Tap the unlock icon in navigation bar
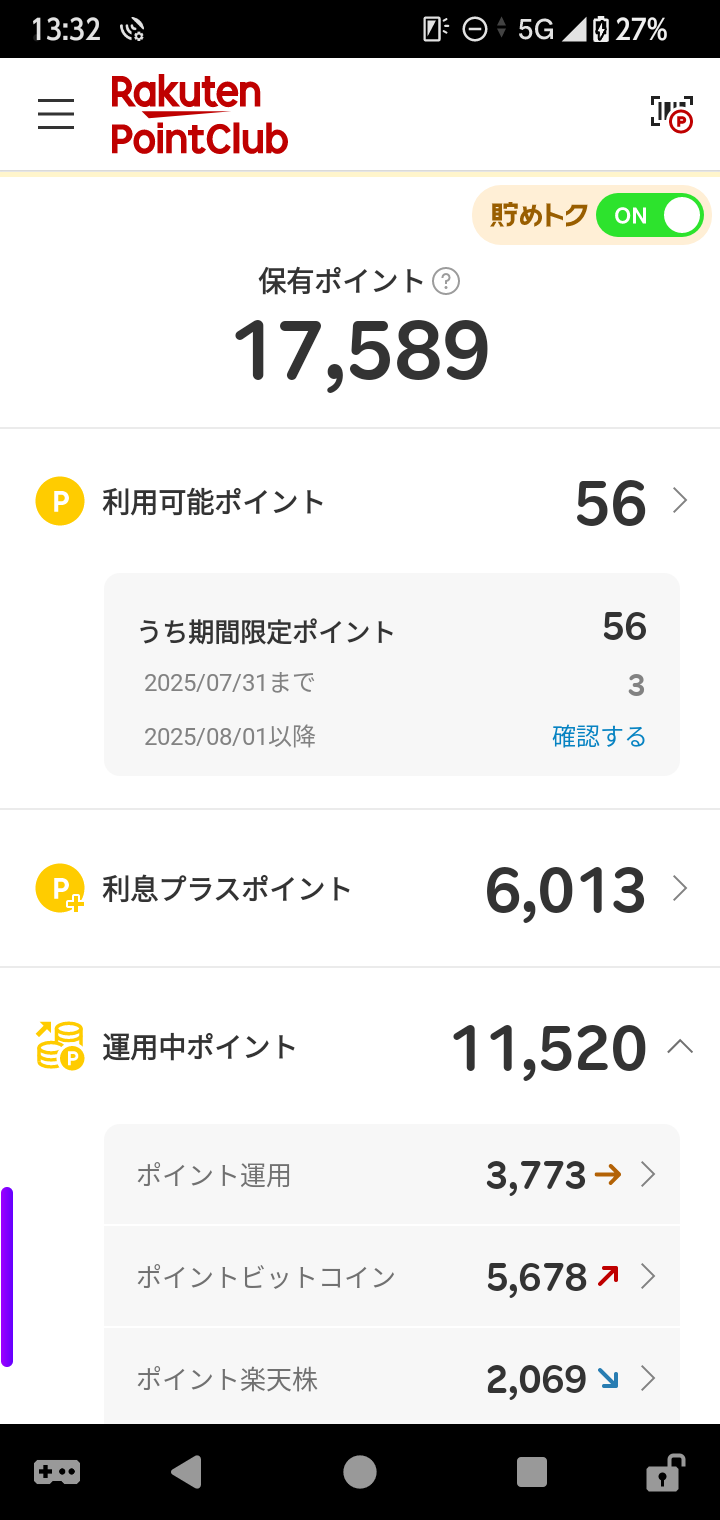The image size is (720, 1520). pos(664,1472)
